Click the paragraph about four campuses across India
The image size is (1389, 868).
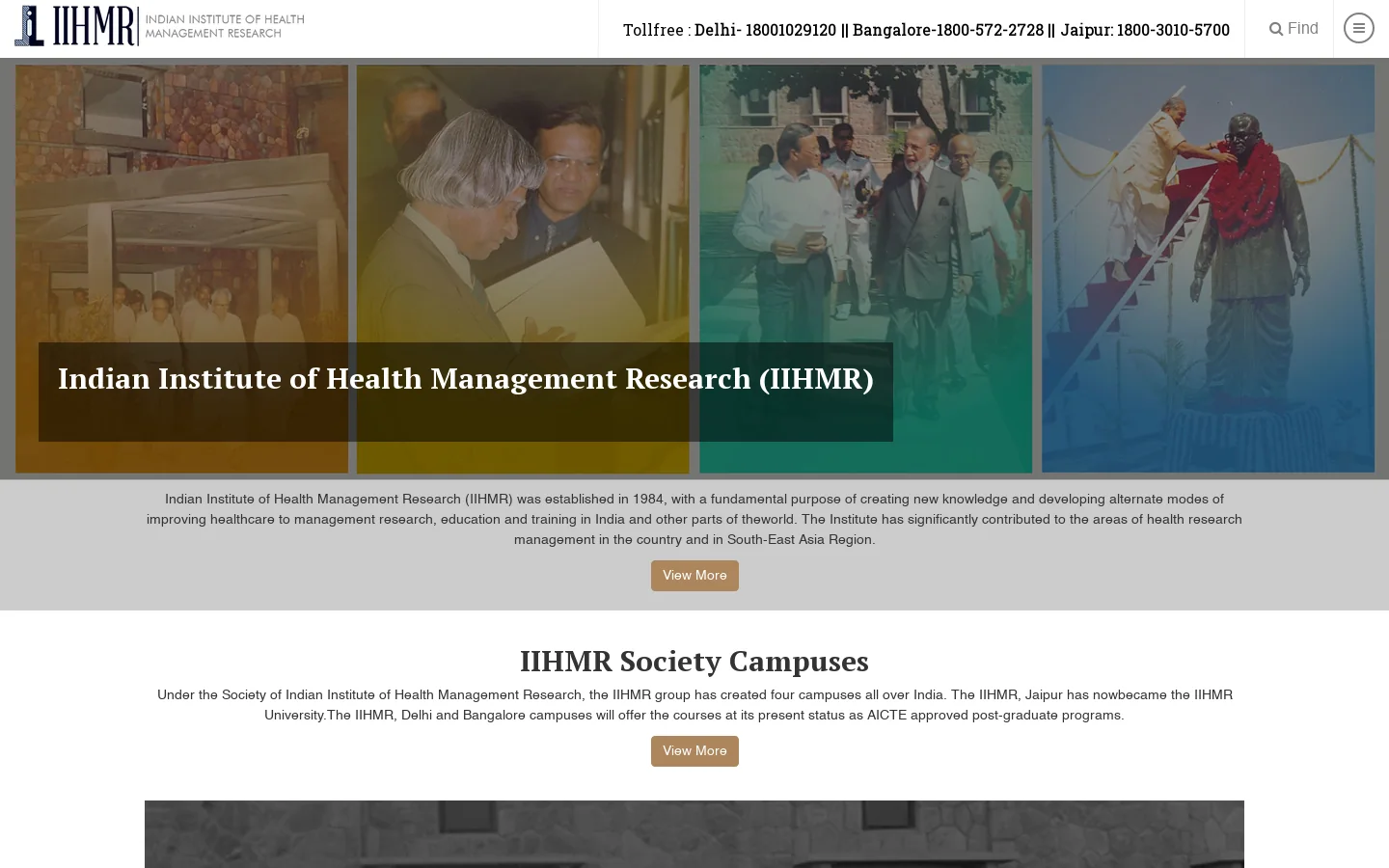point(694,705)
